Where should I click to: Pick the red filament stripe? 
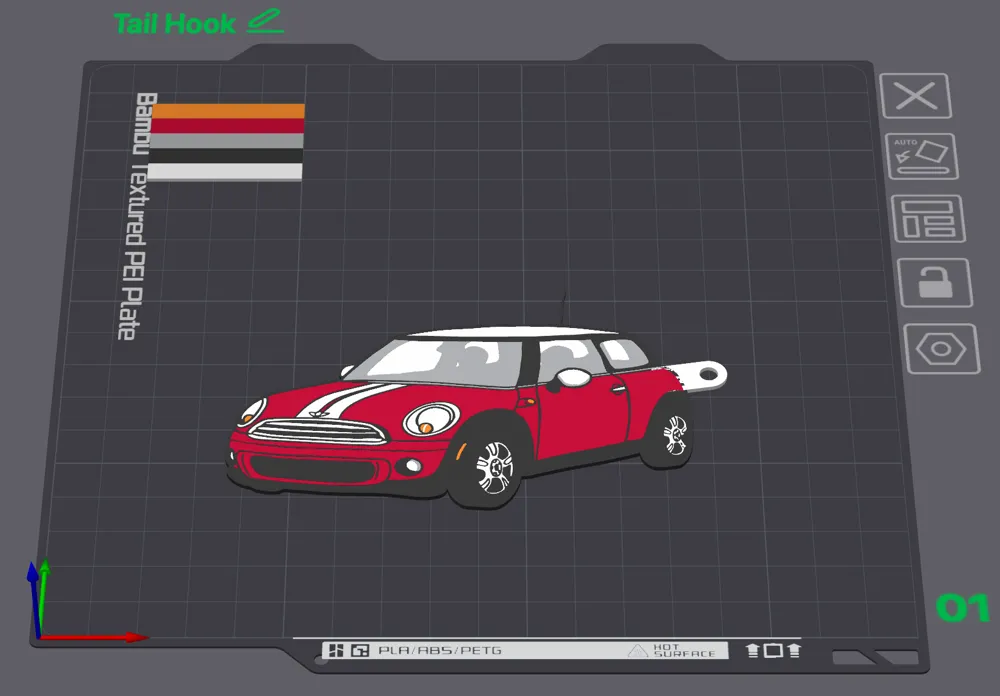coord(228,126)
